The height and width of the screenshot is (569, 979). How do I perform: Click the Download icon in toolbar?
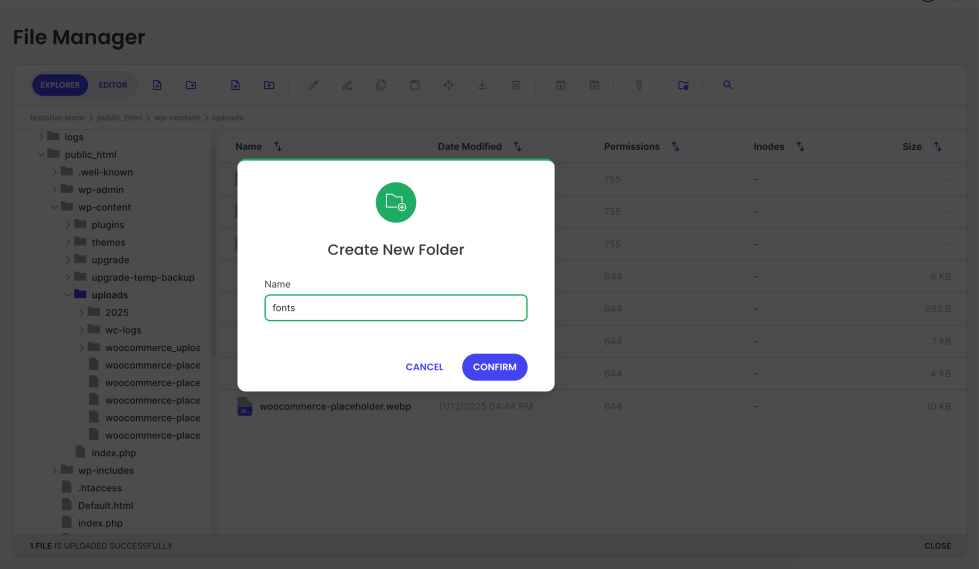pos(483,85)
